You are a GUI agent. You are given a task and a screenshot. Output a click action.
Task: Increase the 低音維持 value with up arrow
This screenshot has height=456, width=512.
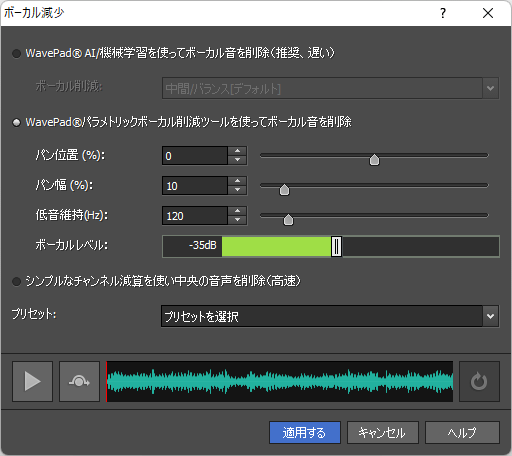point(237,211)
